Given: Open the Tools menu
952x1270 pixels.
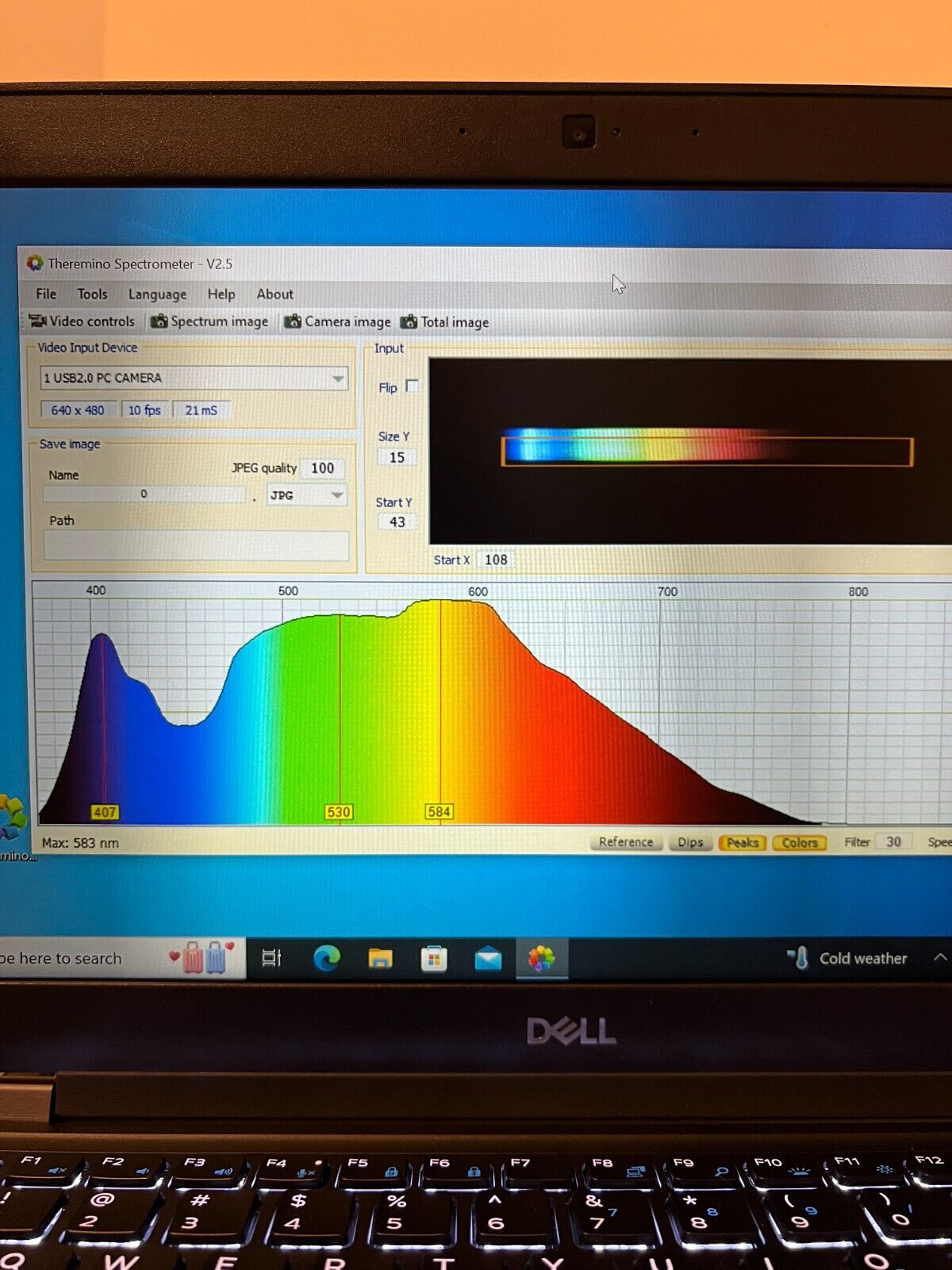Looking at the screenshot, I should [92, 294].
